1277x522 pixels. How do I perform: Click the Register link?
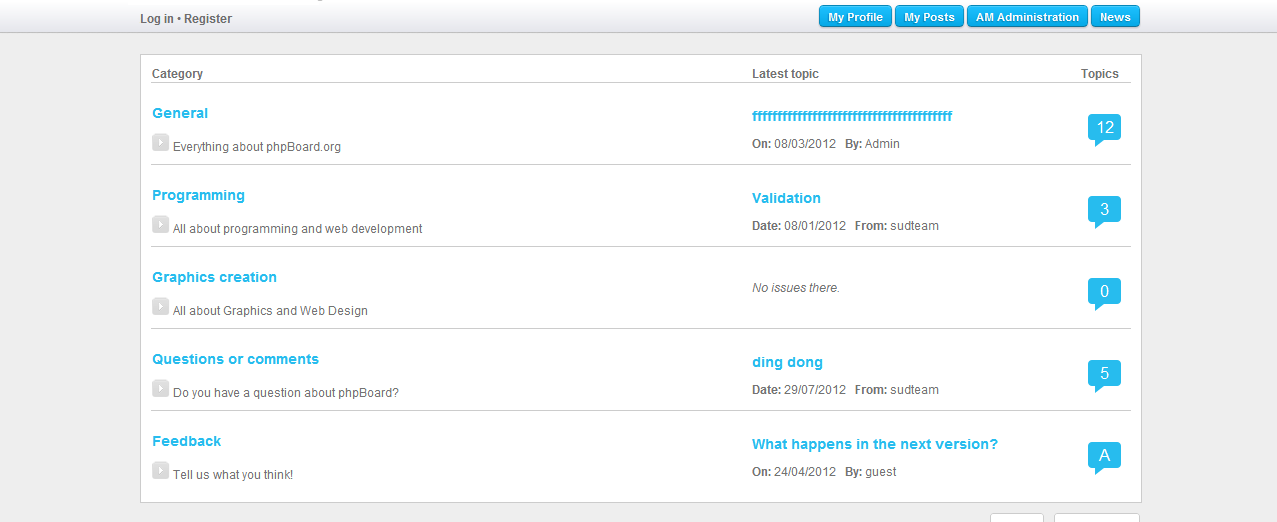tap(208, 19)
